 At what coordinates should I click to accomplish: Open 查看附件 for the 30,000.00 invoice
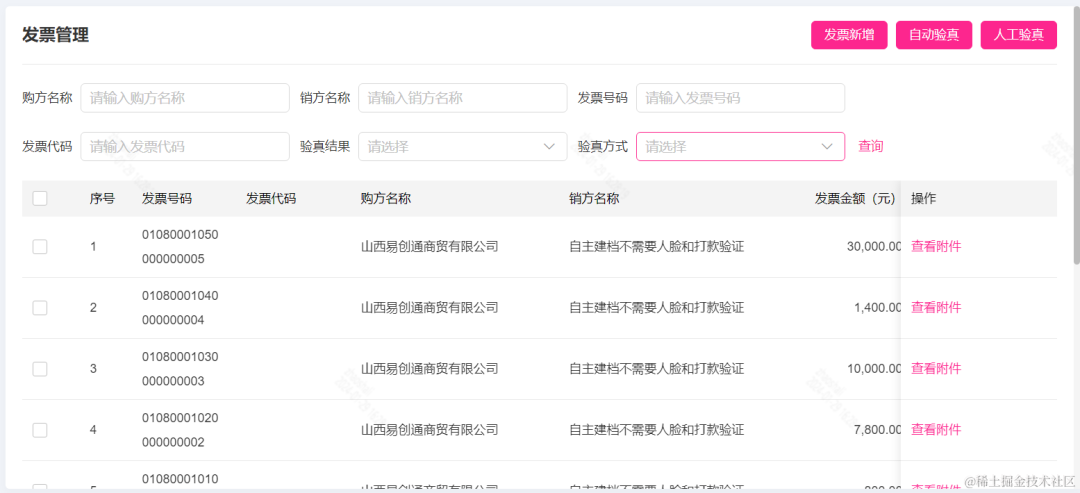pos(936,246)
